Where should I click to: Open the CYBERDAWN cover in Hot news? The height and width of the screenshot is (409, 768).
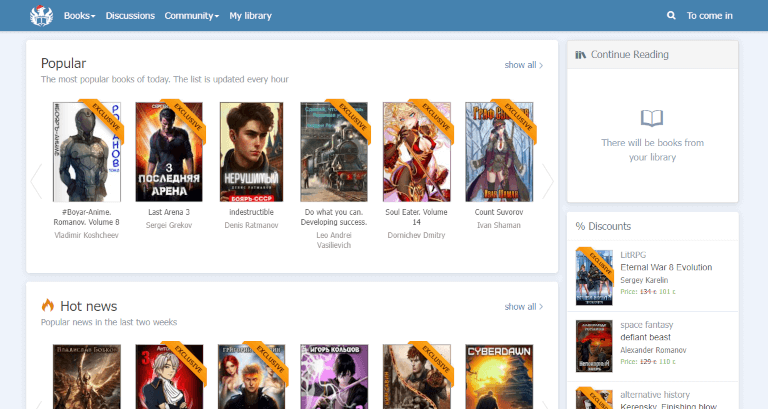coord(499,377)
